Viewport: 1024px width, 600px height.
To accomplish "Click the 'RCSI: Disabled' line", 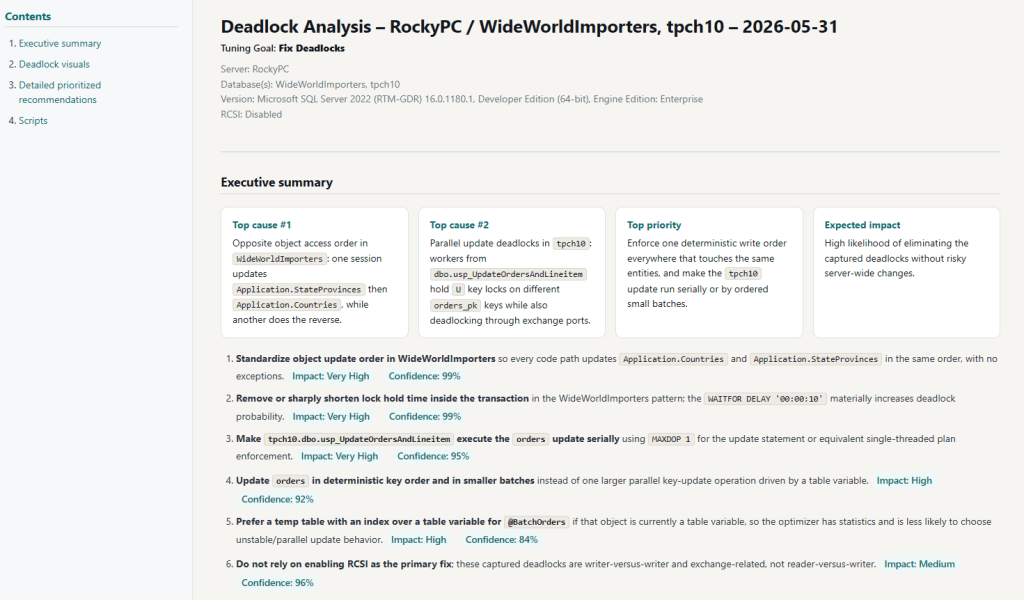I will pyautogui.click(x=251, y=114).
